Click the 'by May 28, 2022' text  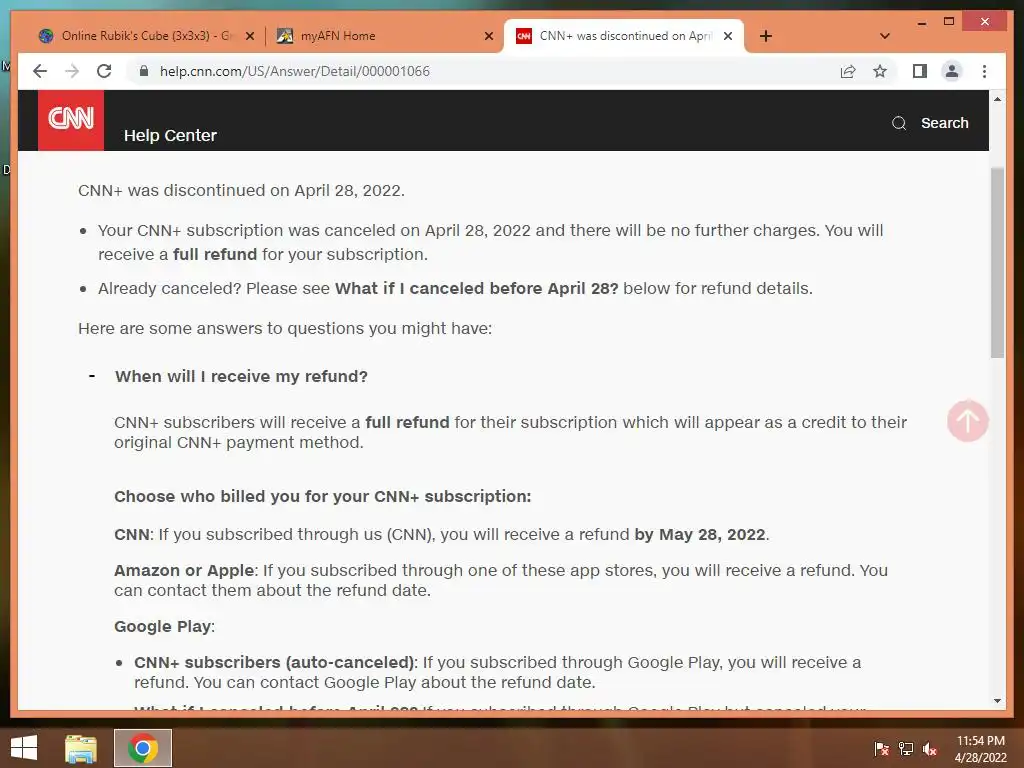coord(699,534)
